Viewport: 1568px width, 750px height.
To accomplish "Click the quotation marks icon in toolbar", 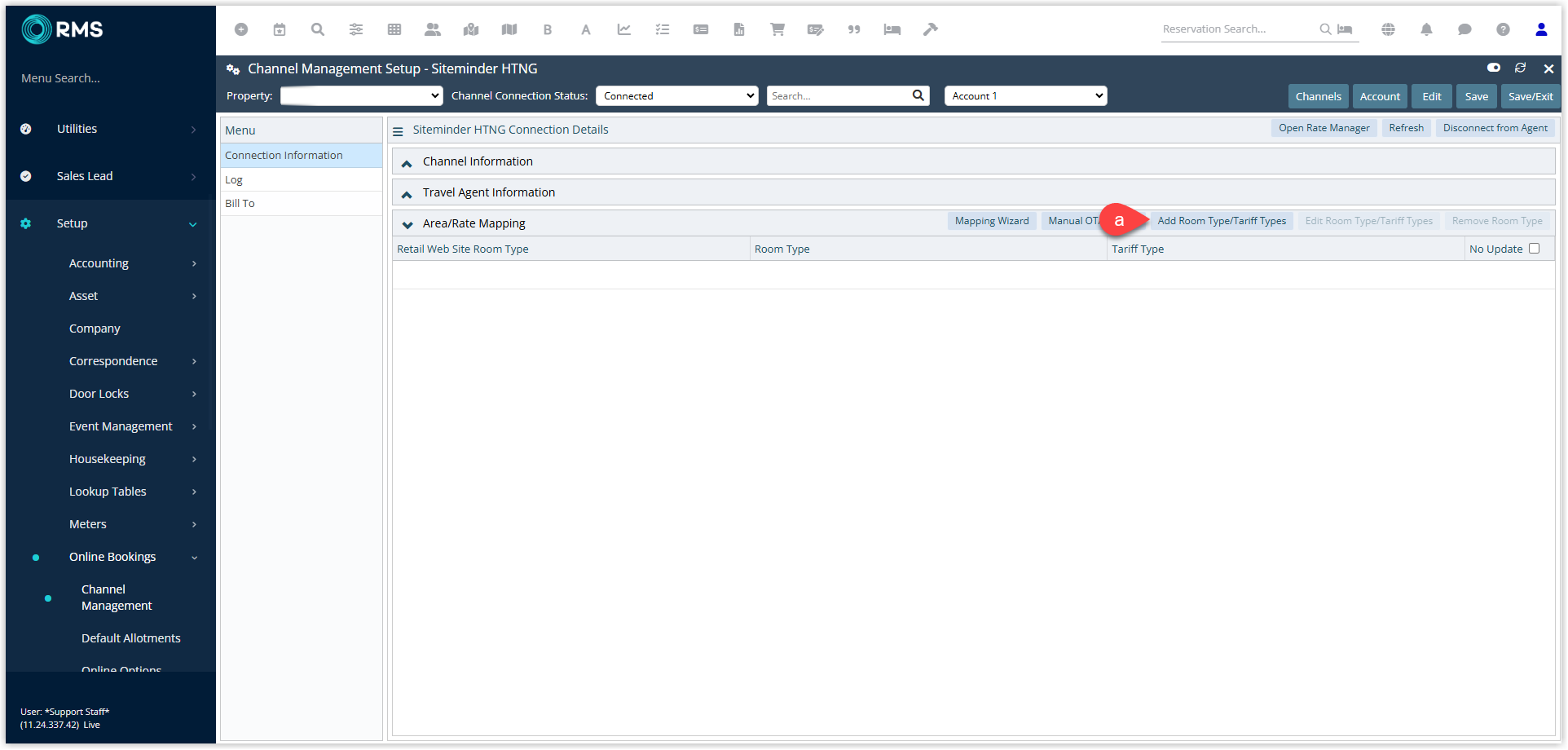I will [854, 29].
